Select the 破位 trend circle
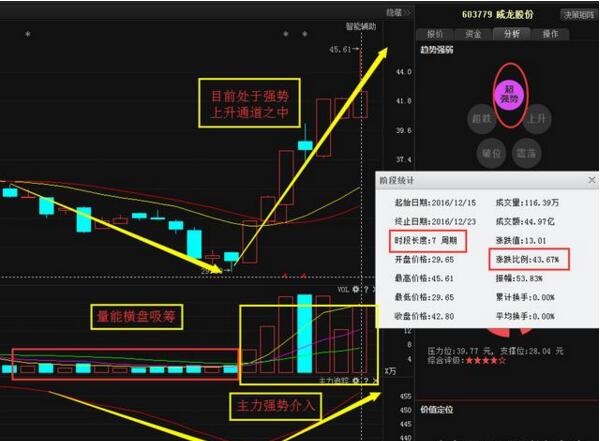Screen dimensions: 600x441 (x=491, y=154)
